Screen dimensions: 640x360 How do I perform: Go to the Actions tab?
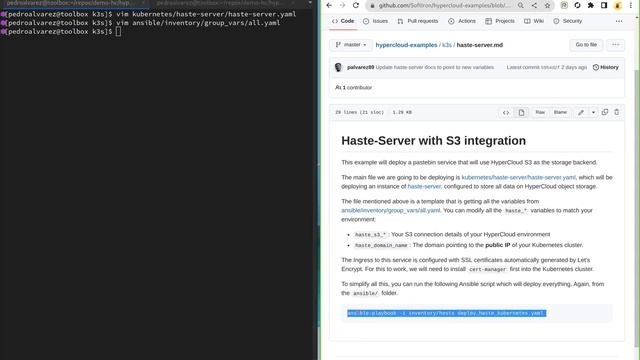pyautogui.click(x=462, y=21)
